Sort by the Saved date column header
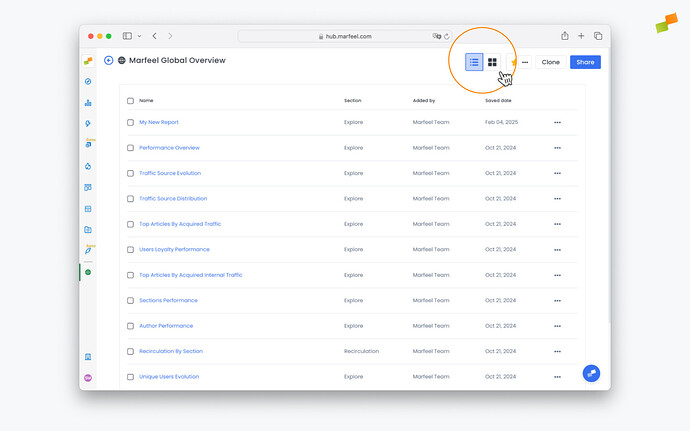Viewport: 690px width, 431px height. click(x=498, y=101)
